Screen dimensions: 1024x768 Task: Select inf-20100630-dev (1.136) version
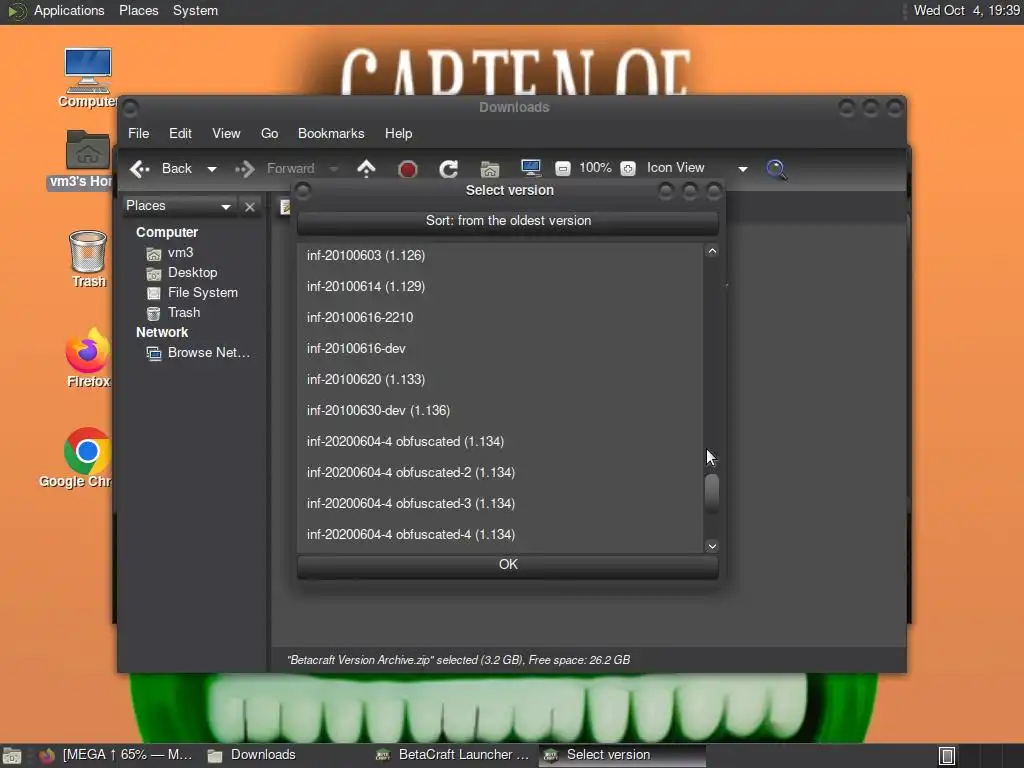click(x=500, y=411)
